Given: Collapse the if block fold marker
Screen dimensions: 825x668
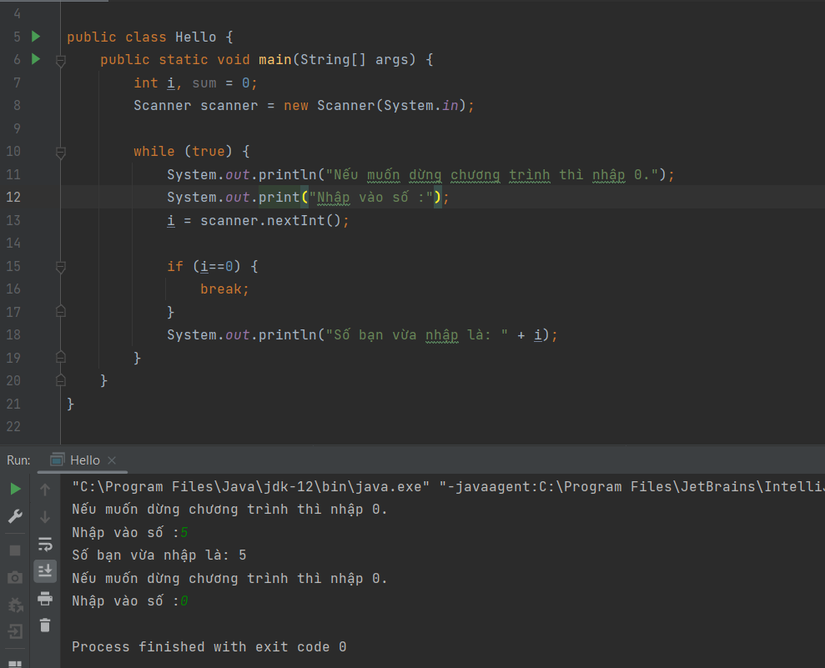Looking at the screenshot, I should click(61, 267).
